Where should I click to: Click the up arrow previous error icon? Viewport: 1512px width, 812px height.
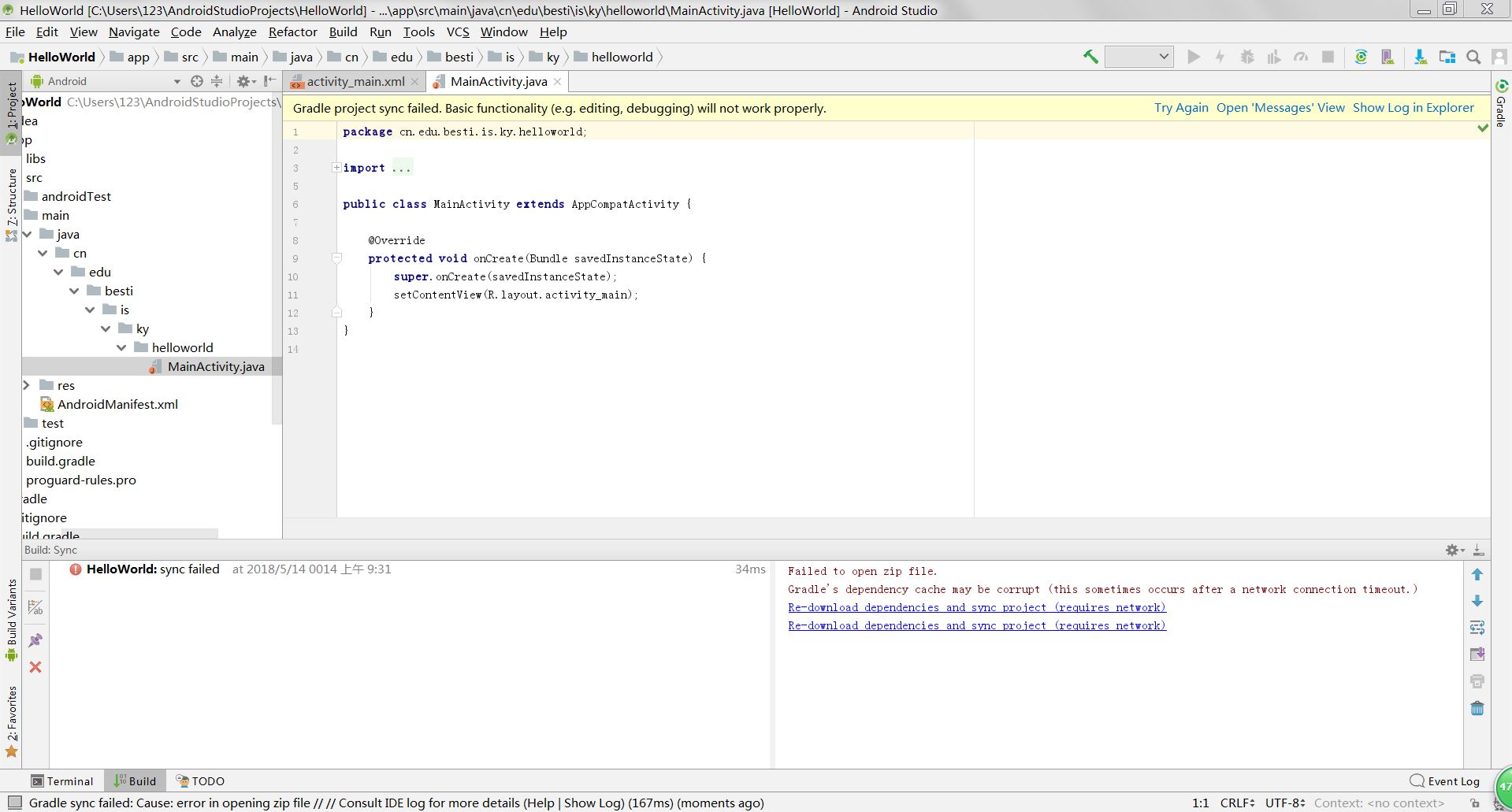1477,575
